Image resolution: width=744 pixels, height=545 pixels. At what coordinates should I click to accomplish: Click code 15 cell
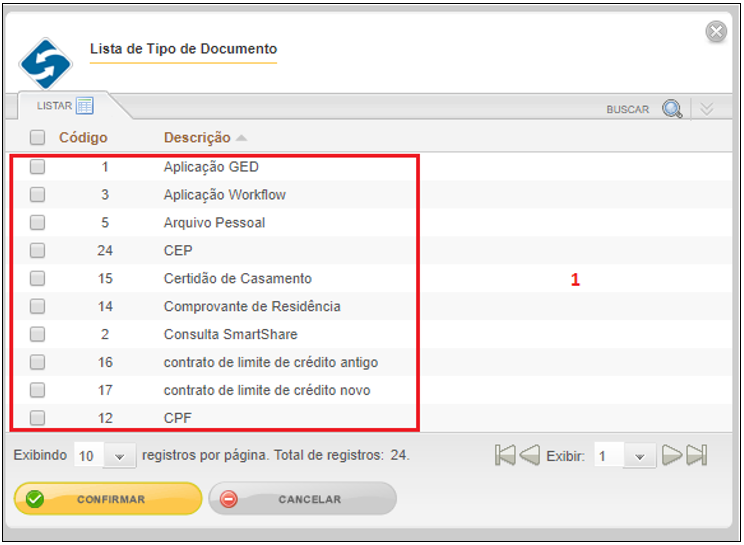tap(105, 278)
